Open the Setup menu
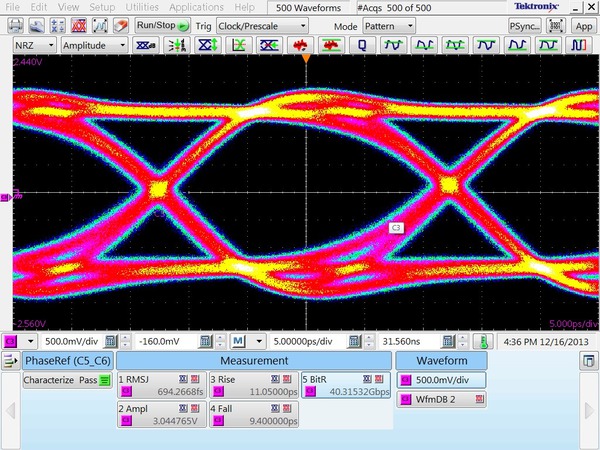 point(103,7)
